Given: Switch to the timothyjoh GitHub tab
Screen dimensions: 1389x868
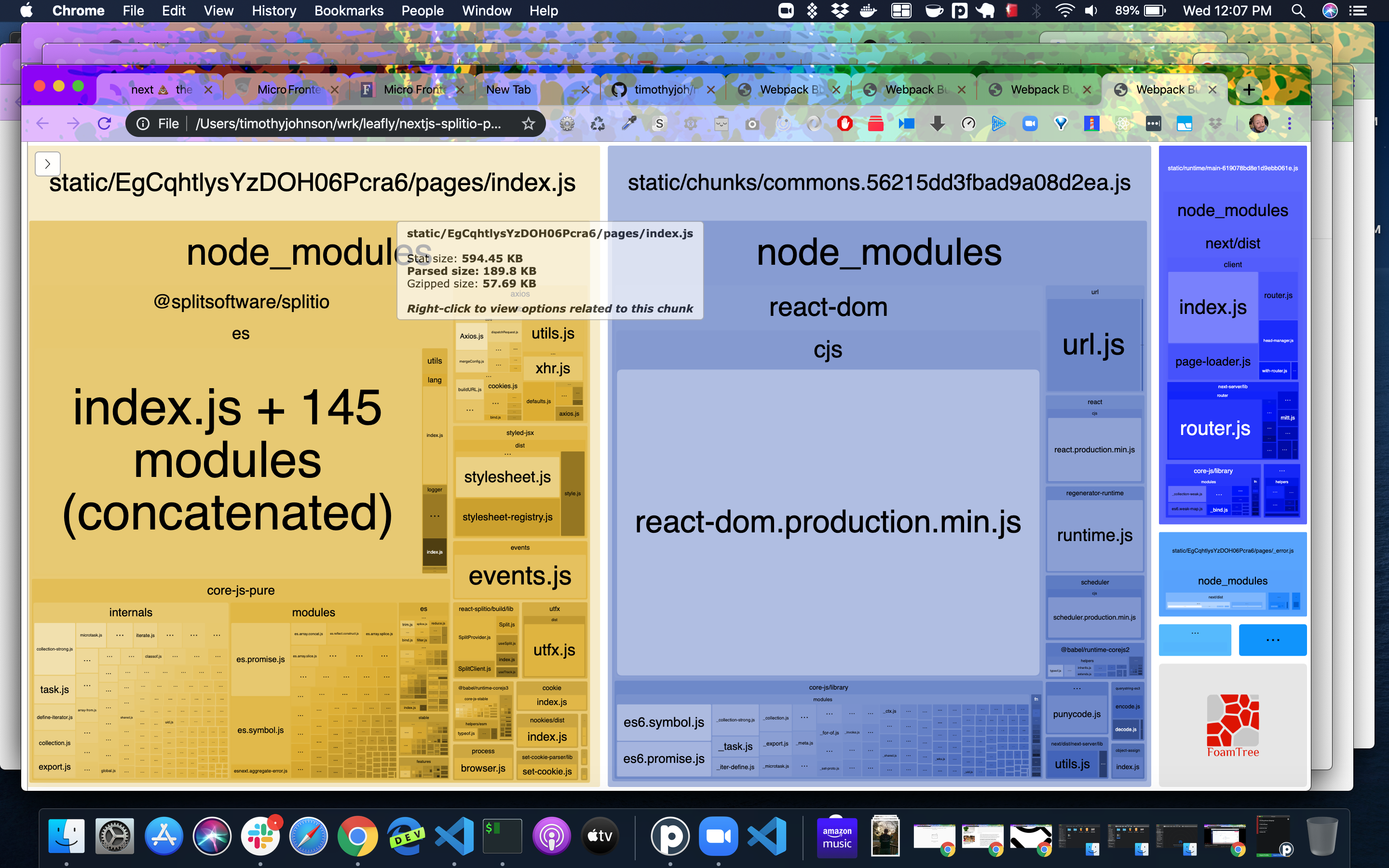Looking at the screenshot, I should click(660, 90).
